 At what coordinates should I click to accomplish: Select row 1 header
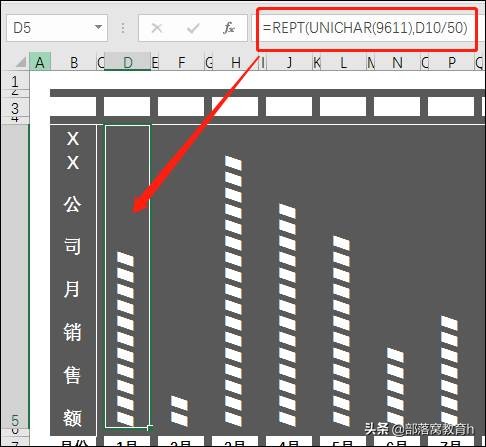coord(15,81)
